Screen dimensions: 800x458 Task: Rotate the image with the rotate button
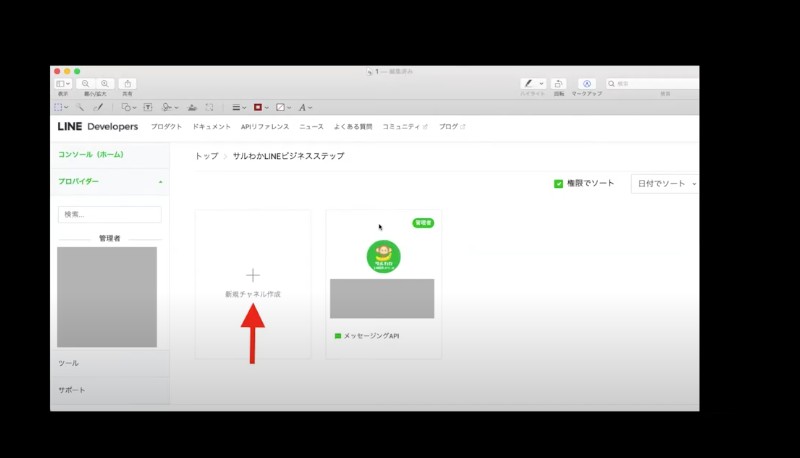[559, 84]
